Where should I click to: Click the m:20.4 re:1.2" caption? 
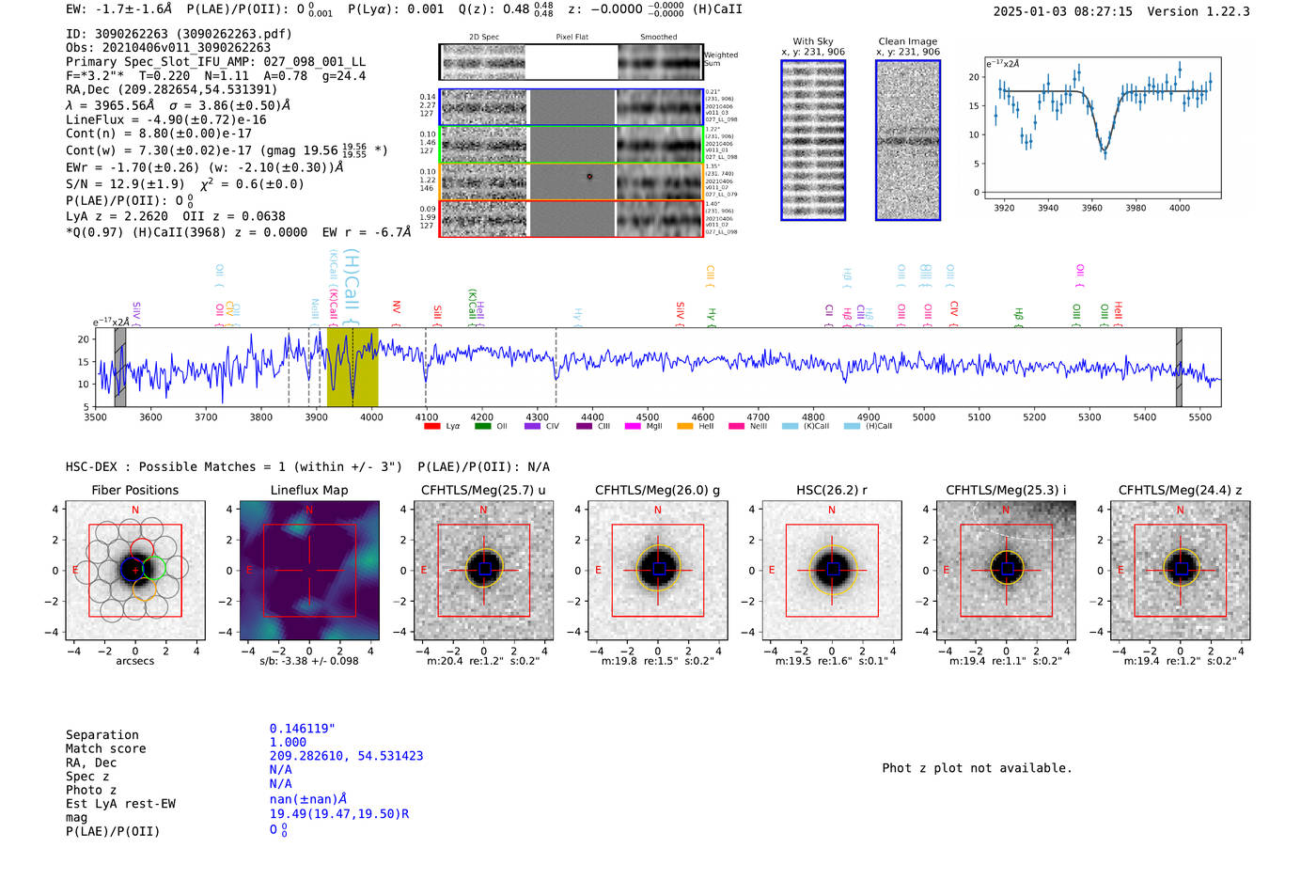pos(483,661)
